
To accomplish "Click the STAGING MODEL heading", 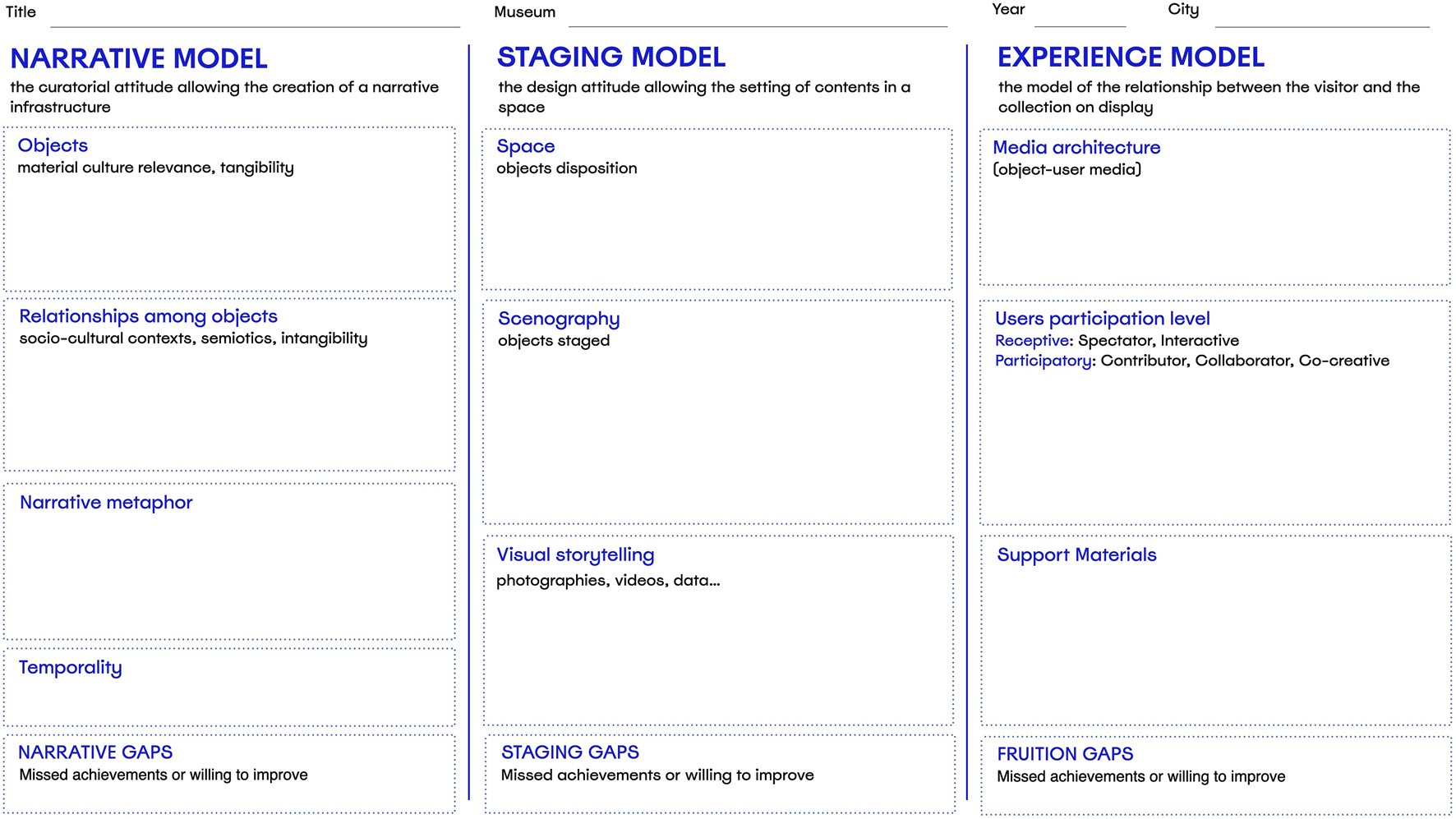I will [611, 58].
